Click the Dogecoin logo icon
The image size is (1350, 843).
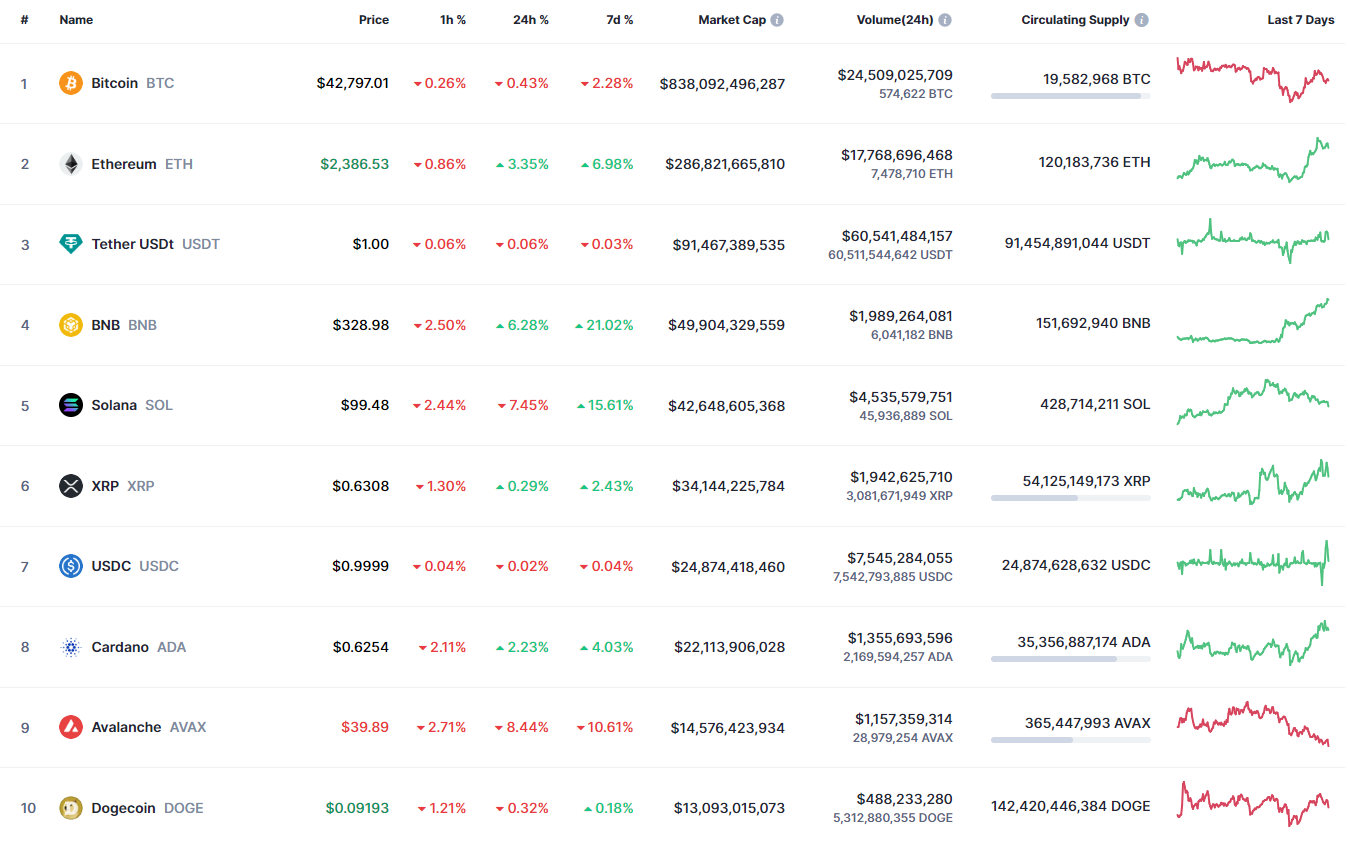pos(70,808)
